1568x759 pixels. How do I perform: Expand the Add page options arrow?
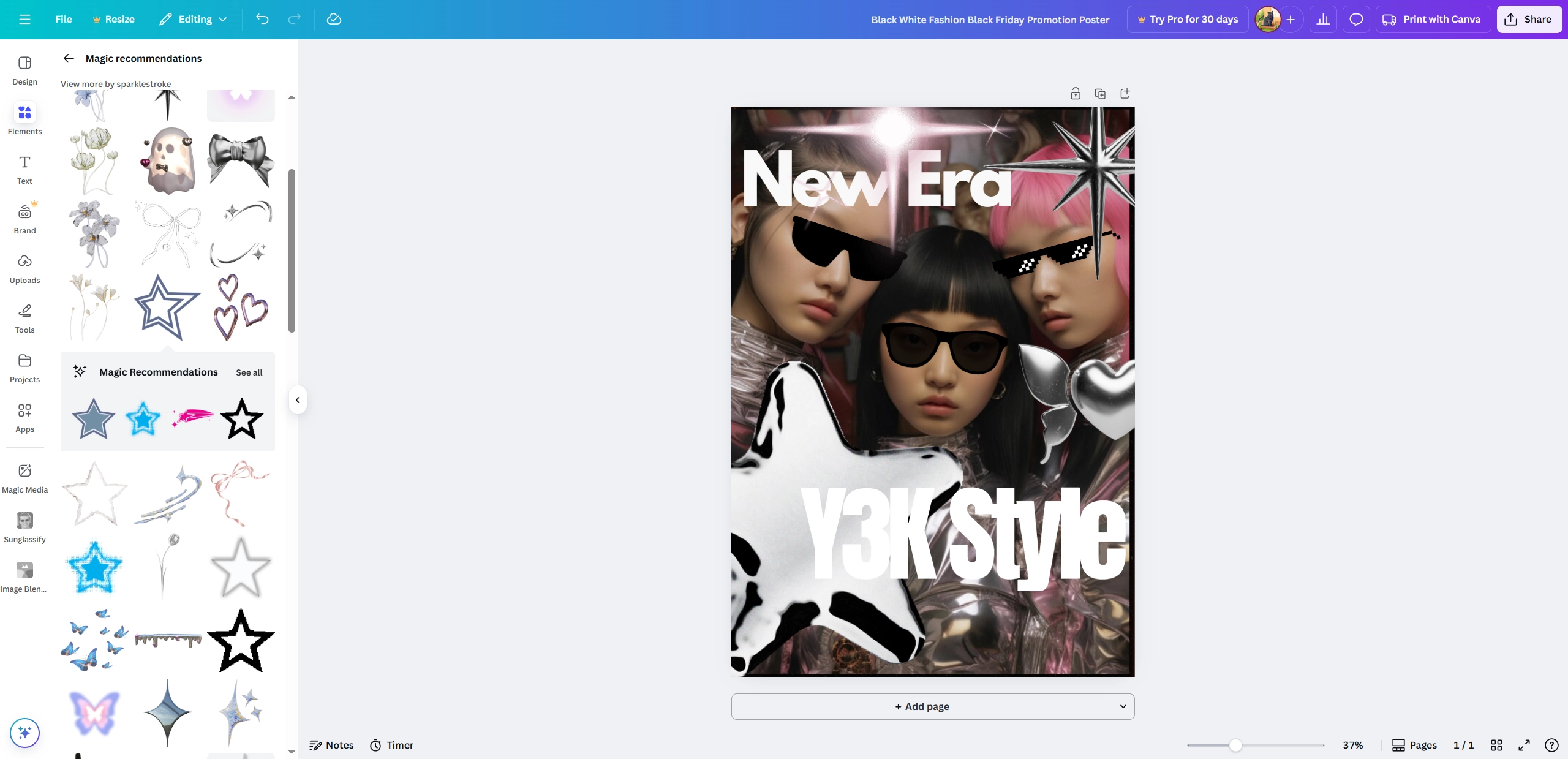click(x=1123, y=706)
